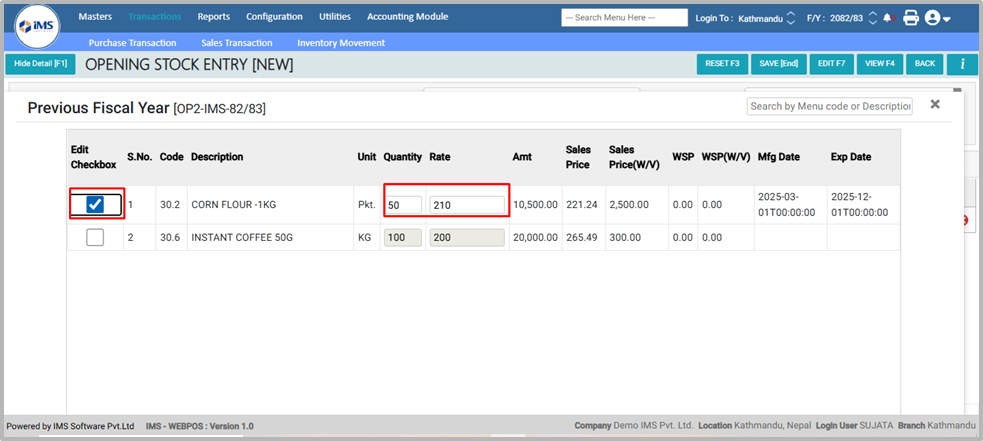Open the Accounting Module menu
The width and height of the screenshot is (983, 441).
(407, 17)
